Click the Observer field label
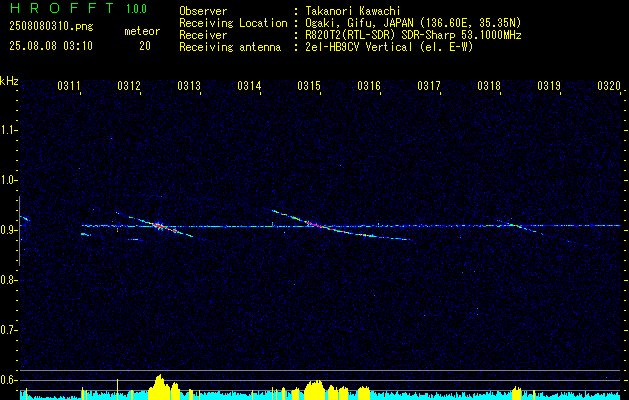Image resolution: width=629 pixels, height=400 pixels. coord(203,11)
